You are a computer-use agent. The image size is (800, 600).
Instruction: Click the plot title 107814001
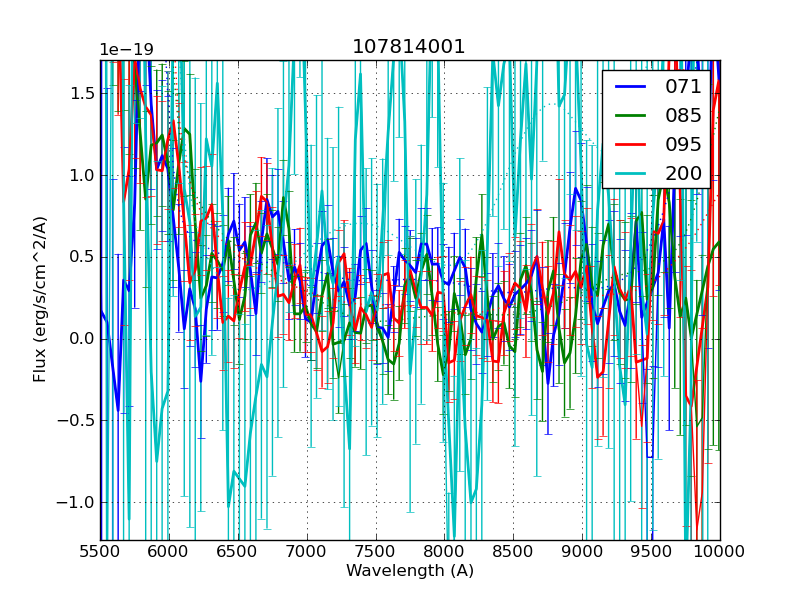(409, 47)
